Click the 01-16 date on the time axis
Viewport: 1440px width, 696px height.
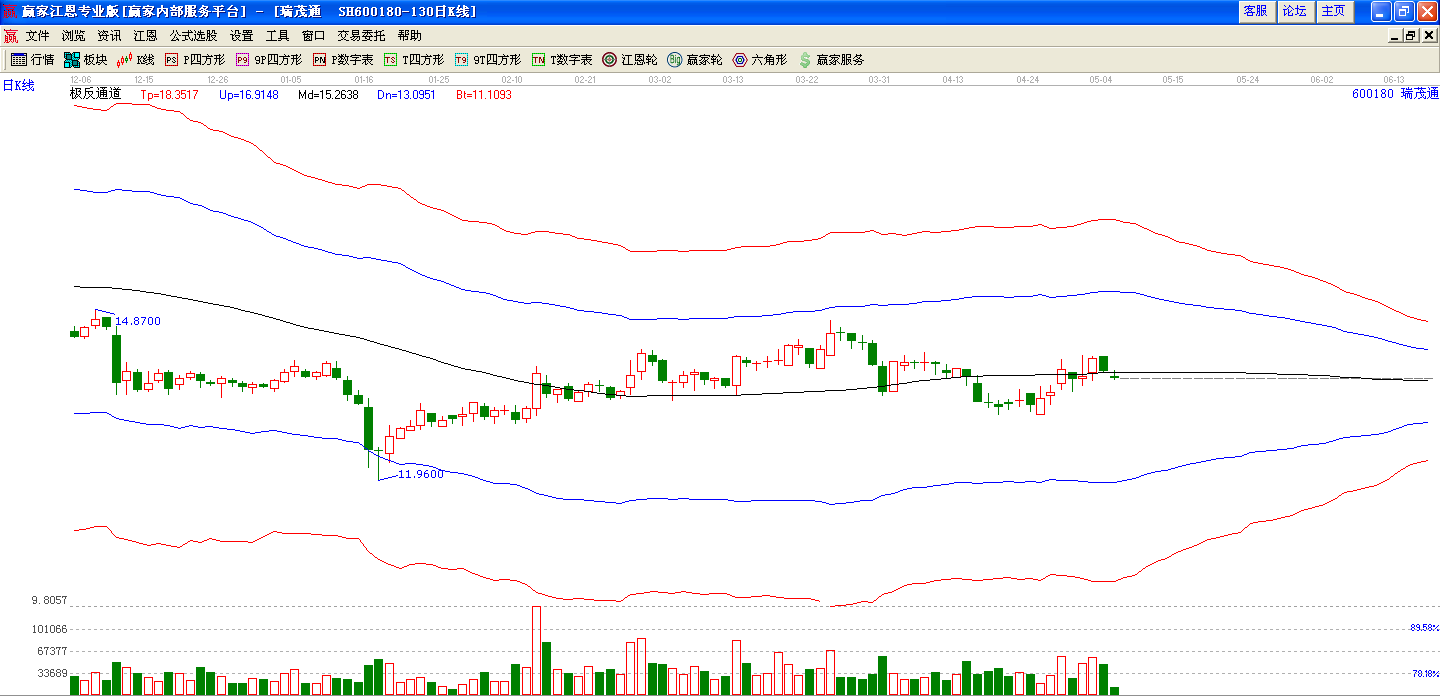[x=364, y=79]
